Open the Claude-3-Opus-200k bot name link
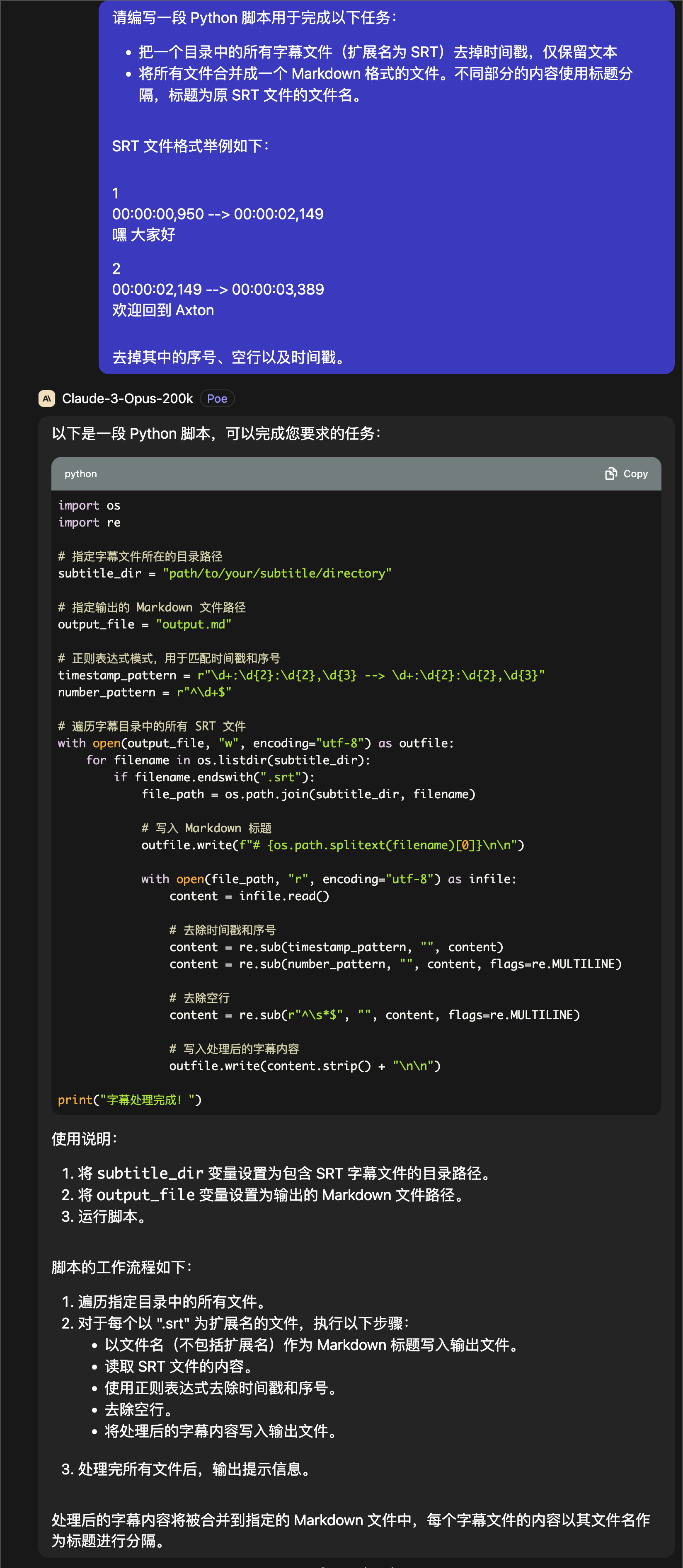The height and width of the screenshot is (1568, 683). [x=127, y=398]
